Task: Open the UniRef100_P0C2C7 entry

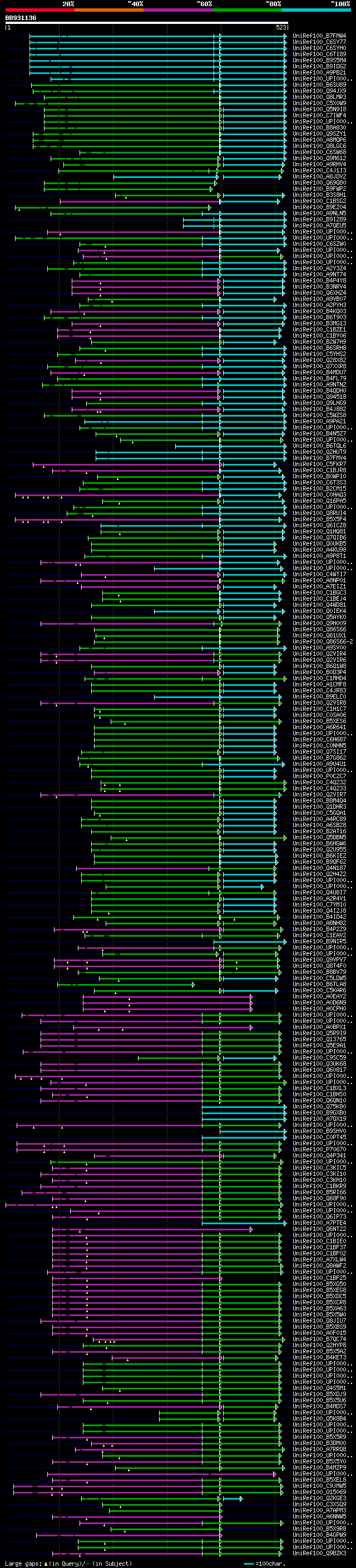Action: (x=319, y=776)
